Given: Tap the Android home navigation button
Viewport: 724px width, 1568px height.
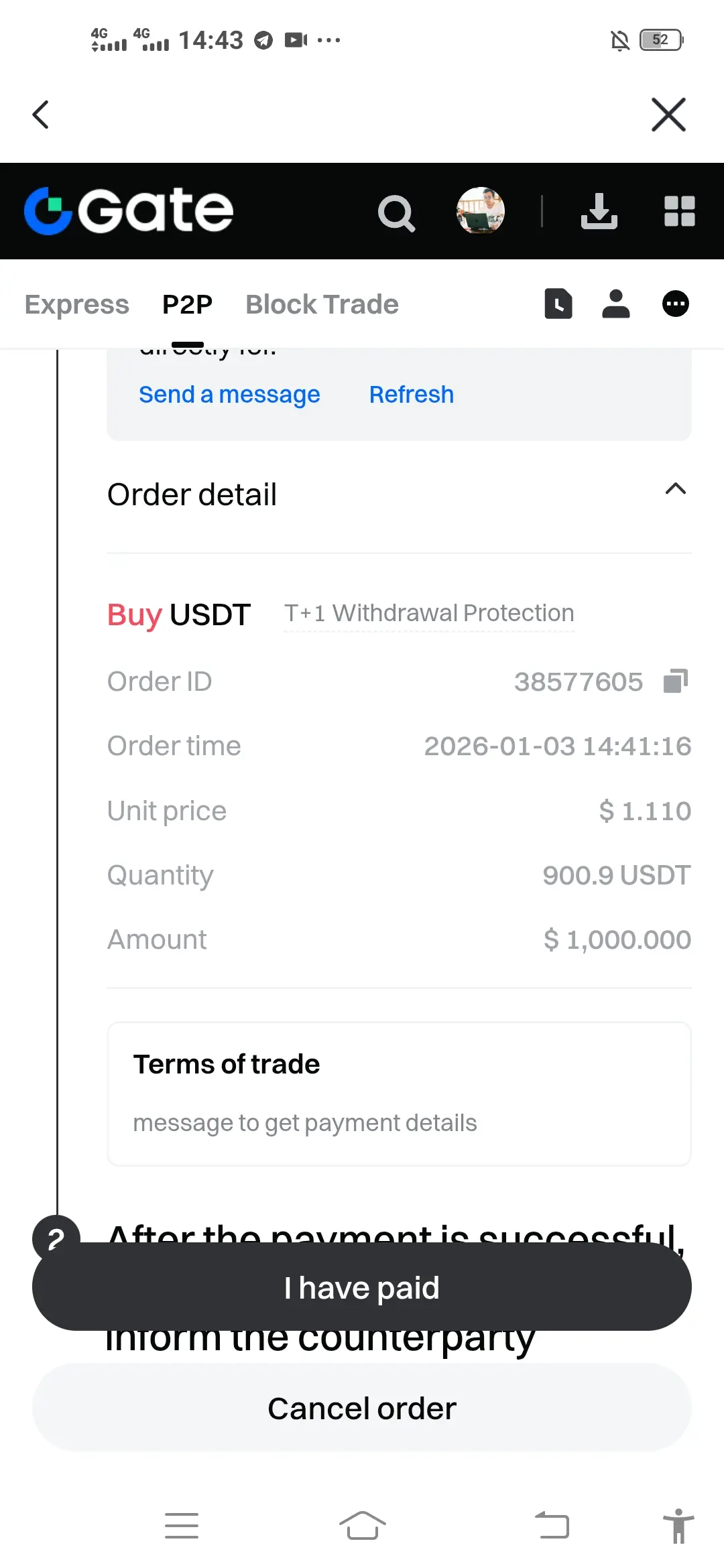Looking at the screenshot, I should 363,1526.
